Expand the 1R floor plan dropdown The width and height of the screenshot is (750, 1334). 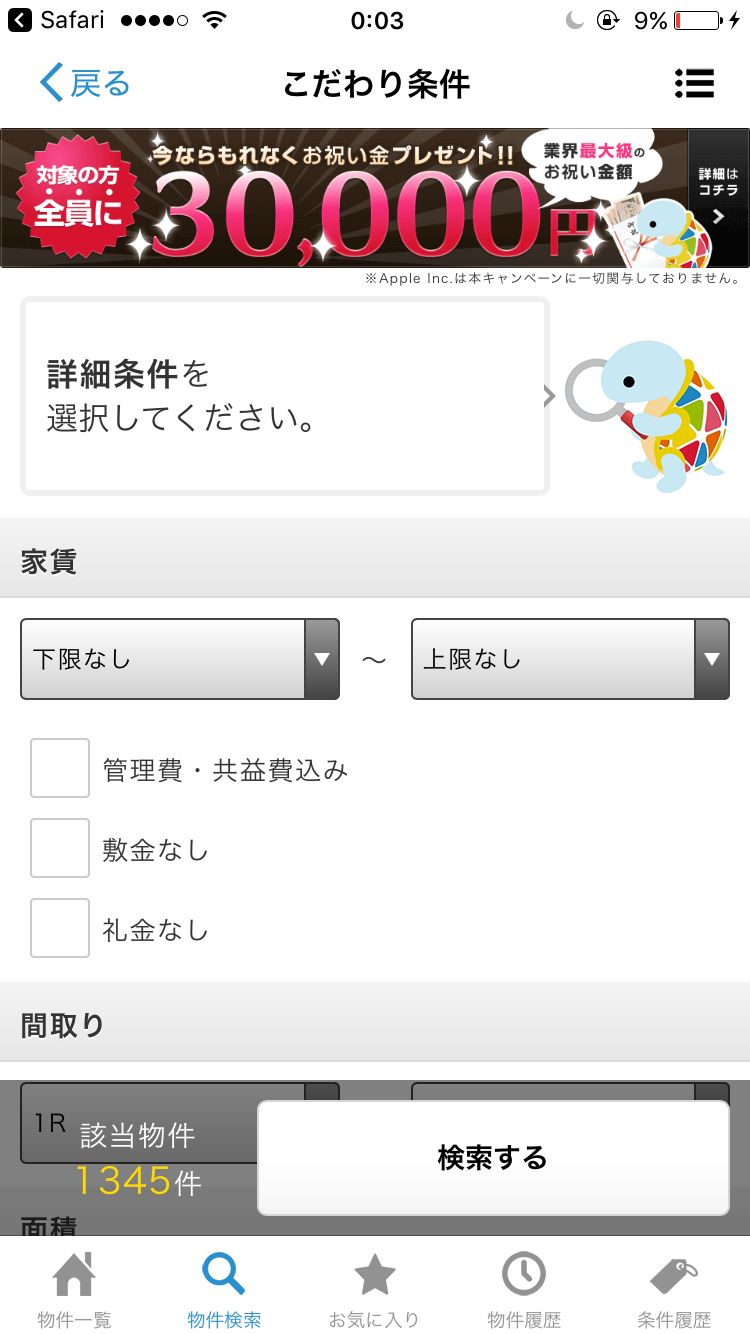(x=180, y=1122)
